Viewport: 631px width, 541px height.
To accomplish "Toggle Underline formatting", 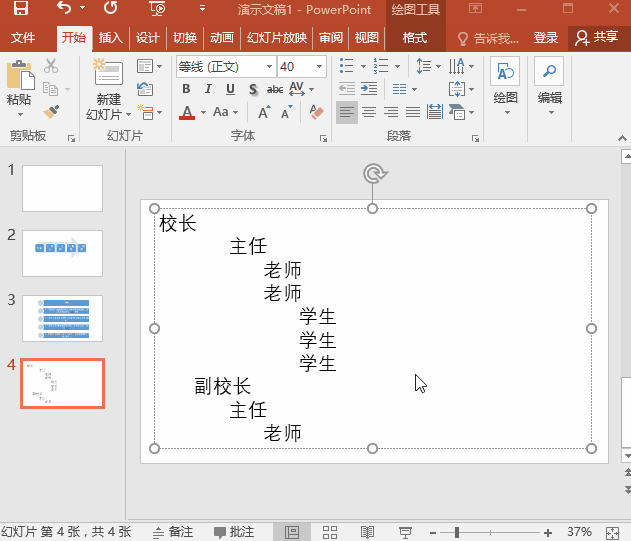I will [x=229, y=89].
